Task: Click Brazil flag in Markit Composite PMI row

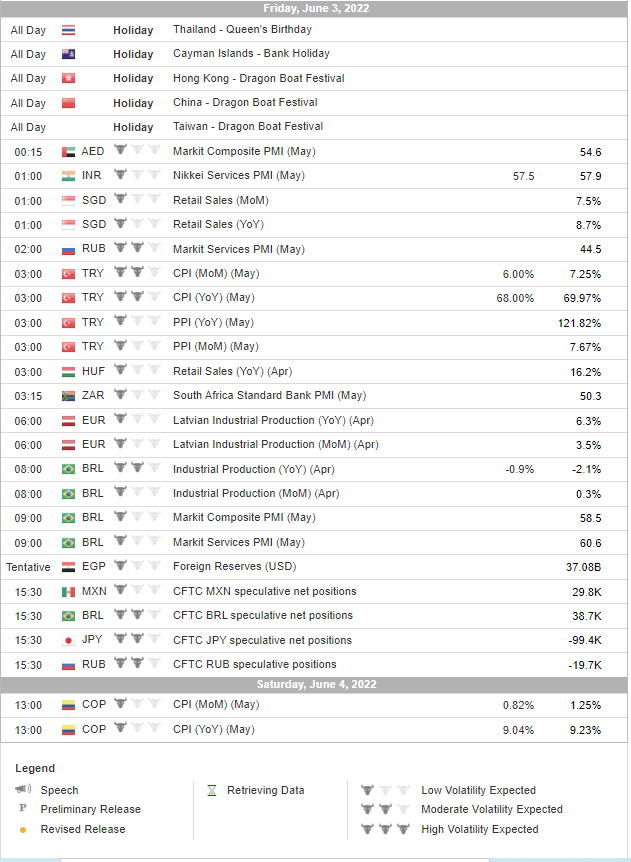Action: (68, 518)
